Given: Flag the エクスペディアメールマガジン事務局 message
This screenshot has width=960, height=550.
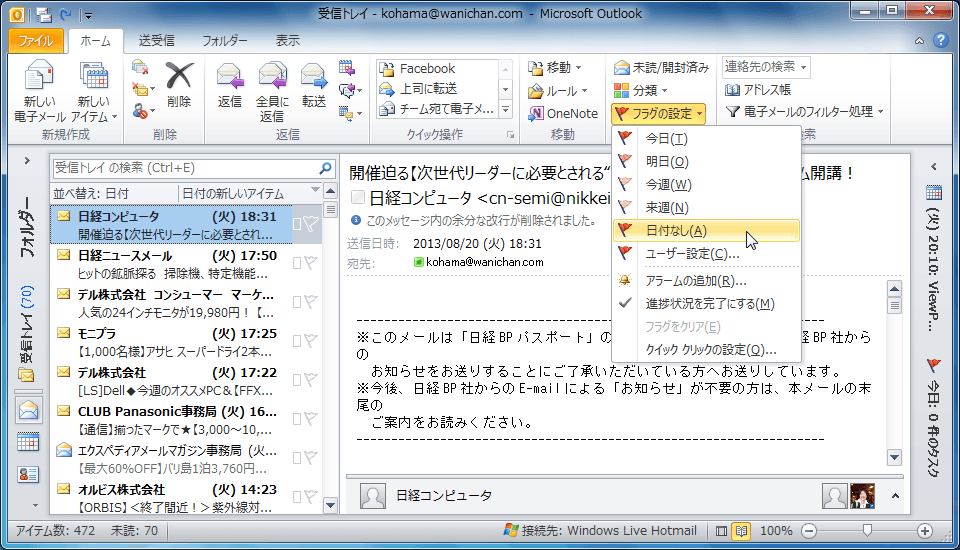Looking at the screenshot, I should pyautogui.click(x=311, y=458).
